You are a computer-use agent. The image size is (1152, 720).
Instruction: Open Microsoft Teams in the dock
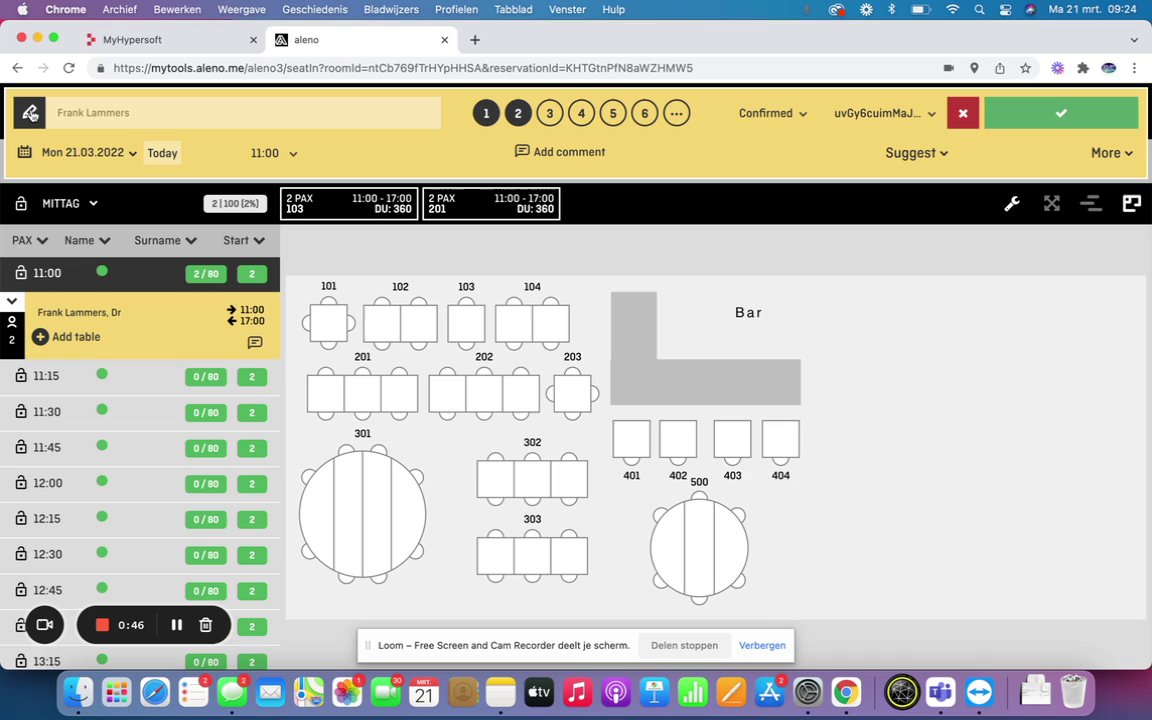pyautogui.click(x=940, y=692)
